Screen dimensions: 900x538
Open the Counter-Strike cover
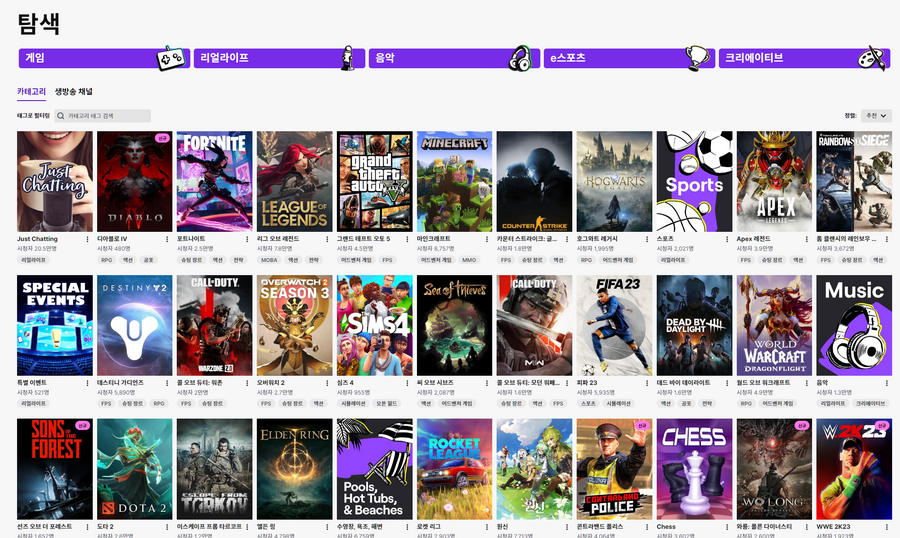coord(534,181)
